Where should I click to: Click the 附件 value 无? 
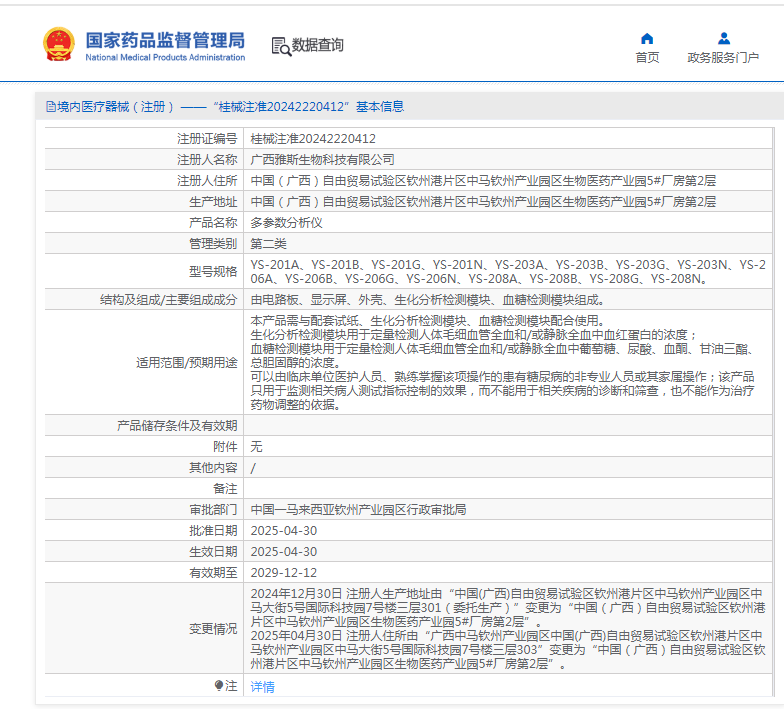[x=256, y=446]
